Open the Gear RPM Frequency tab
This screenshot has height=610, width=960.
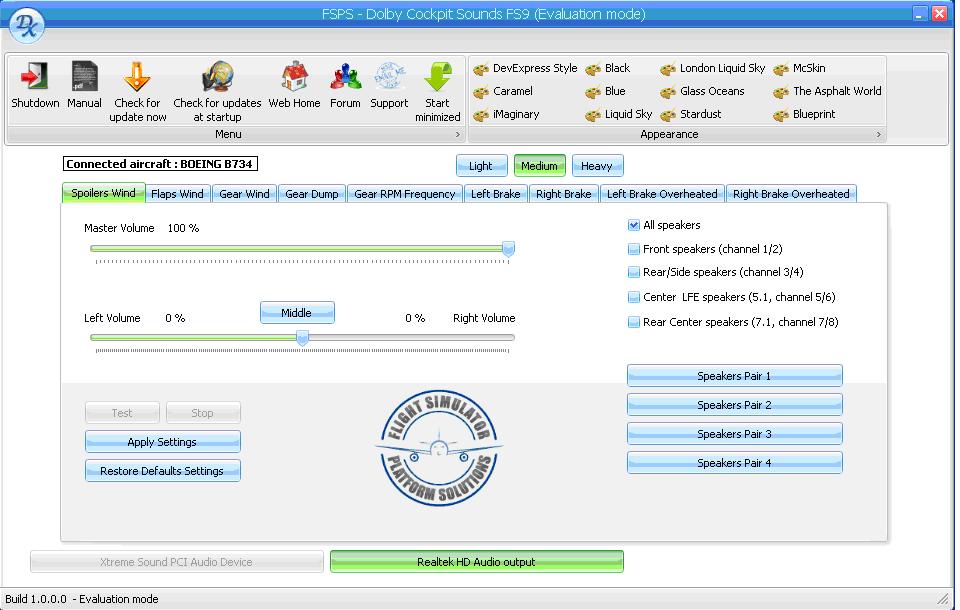click(405, 194)
